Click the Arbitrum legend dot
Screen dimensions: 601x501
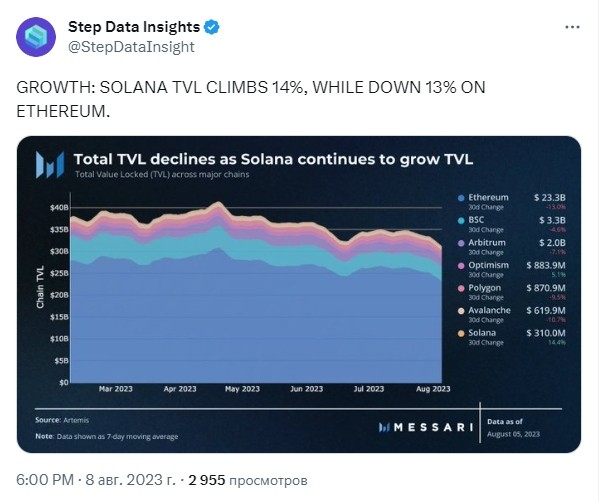[461, 243]
